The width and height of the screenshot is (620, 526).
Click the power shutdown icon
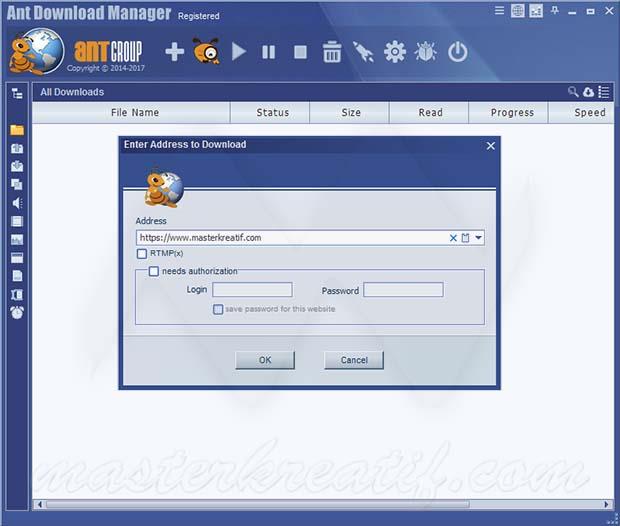(457, 52)
